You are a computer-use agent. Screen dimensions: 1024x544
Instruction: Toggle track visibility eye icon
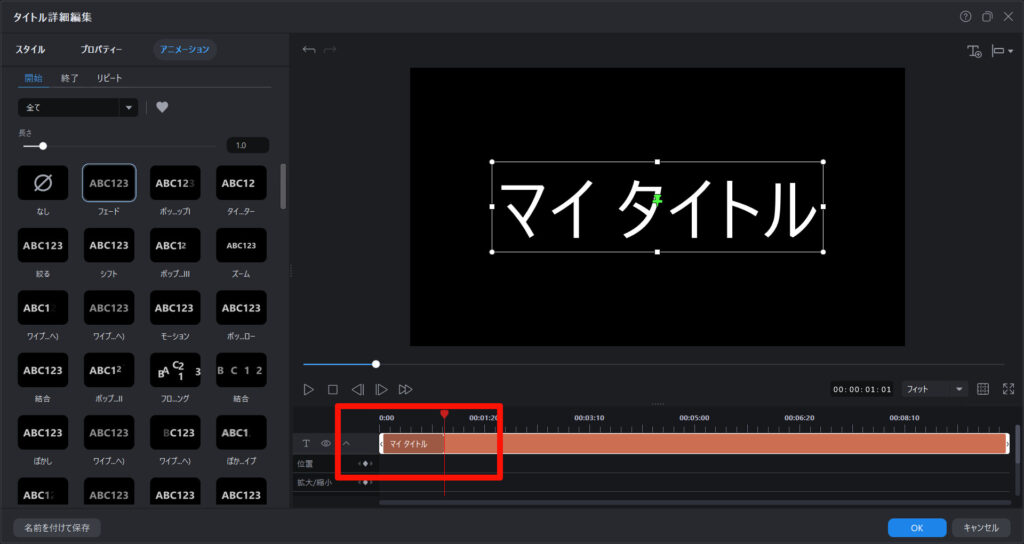tap(326, 443)
